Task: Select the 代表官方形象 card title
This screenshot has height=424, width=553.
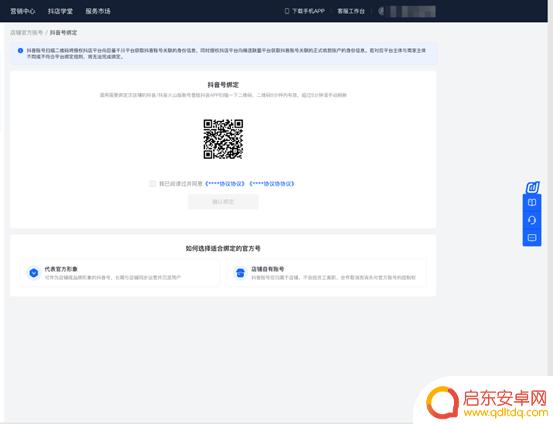Action: pos(61,269)
